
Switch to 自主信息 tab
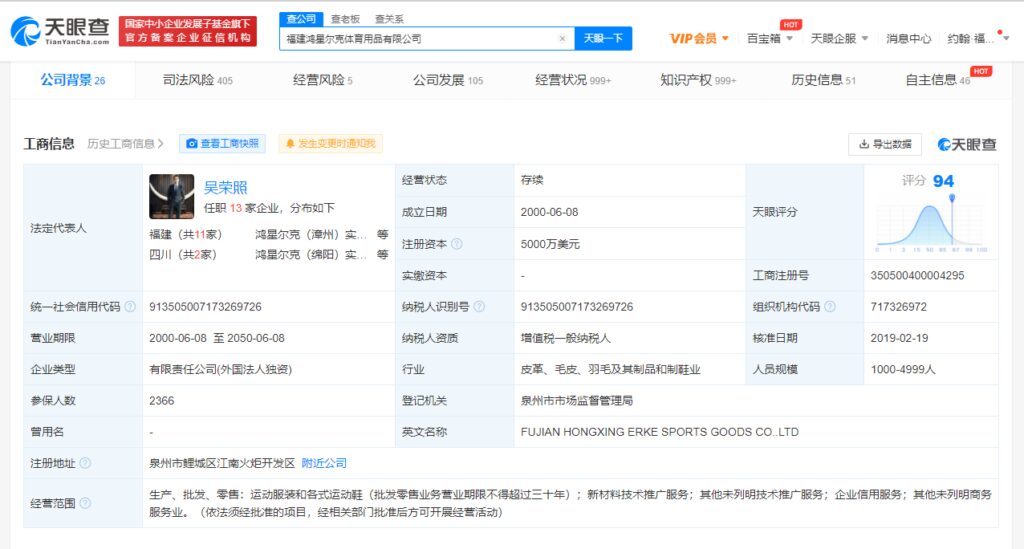click(937, 80)
